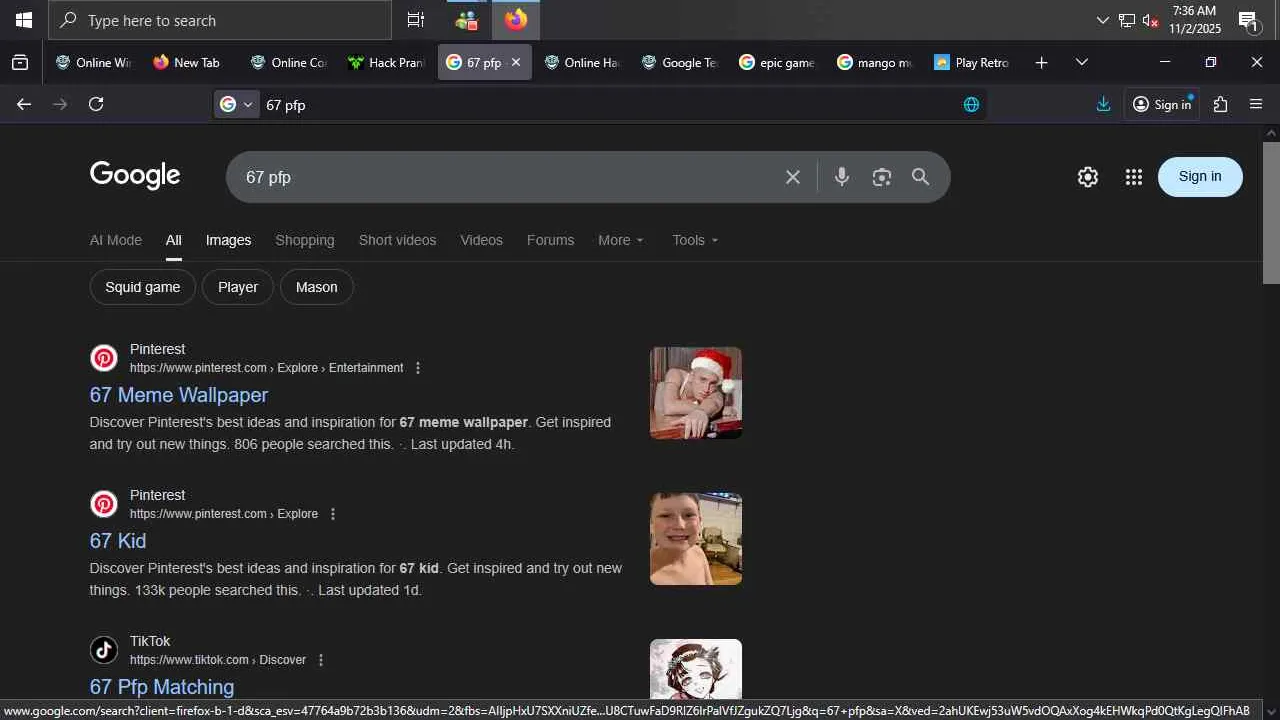Show hidden system tray icons
This screenshot has width=1280, height=720.
click(x=1103, y=20)
